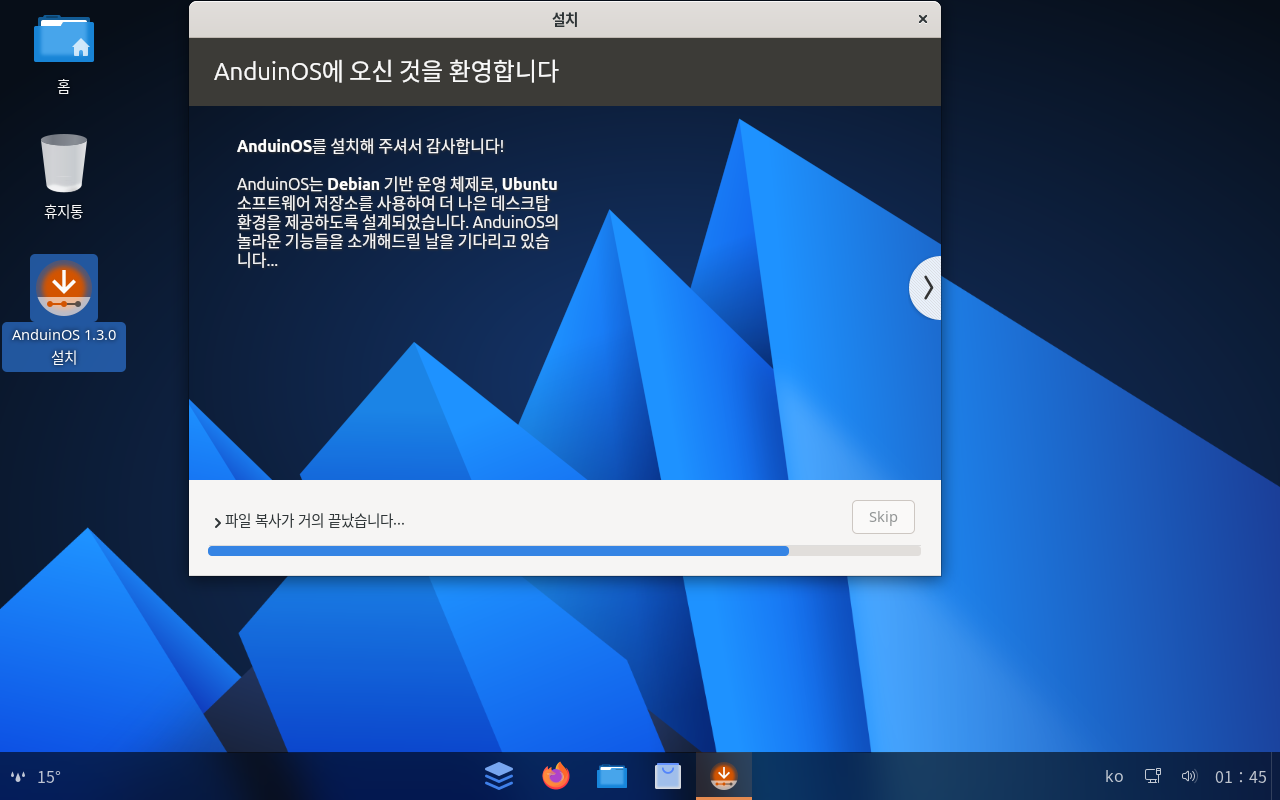This screenshot has width=1280, height=800.
Task: Open the weather widget showing 15°
Action: click(x=36, y=777)
